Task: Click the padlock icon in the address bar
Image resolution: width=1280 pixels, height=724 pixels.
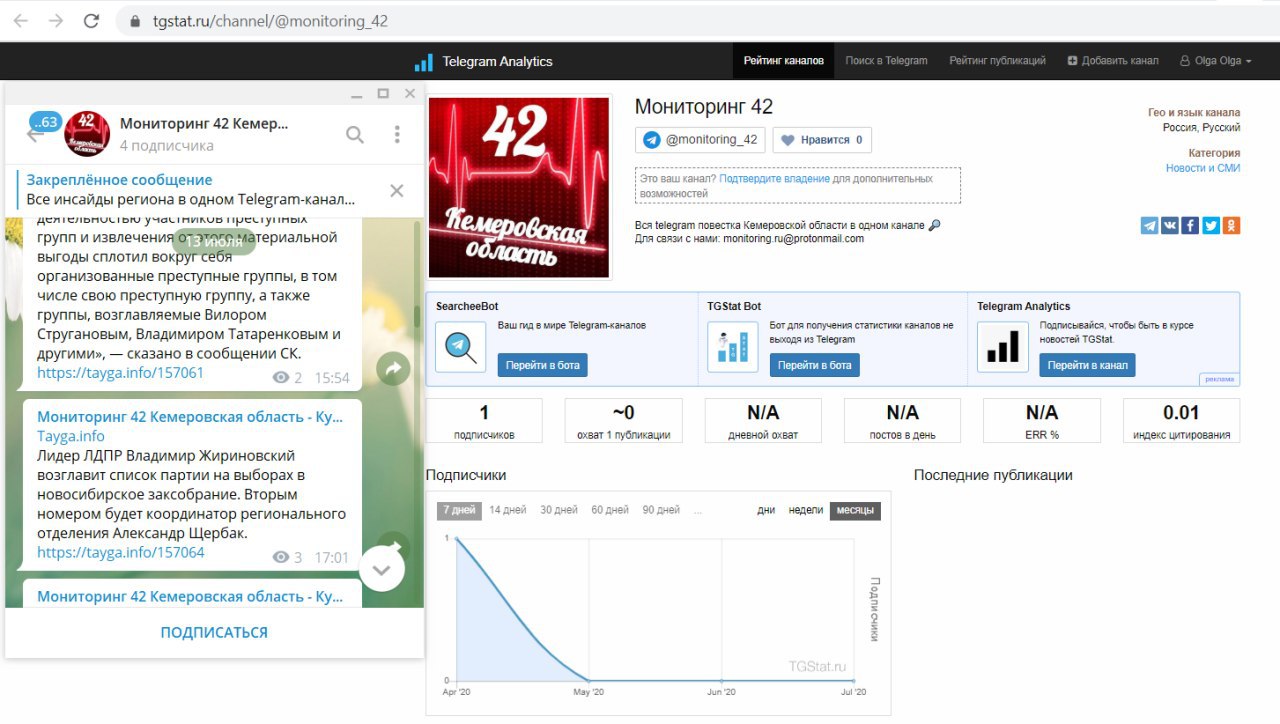Action: coord(135,21)
